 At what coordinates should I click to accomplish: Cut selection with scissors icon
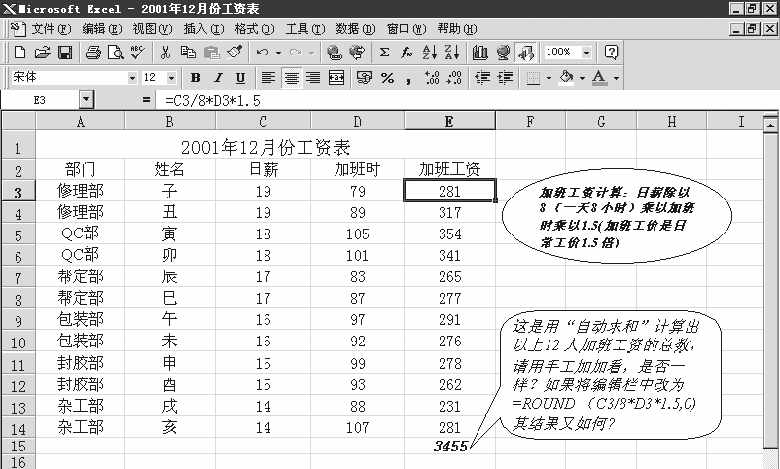pos(165,52)
